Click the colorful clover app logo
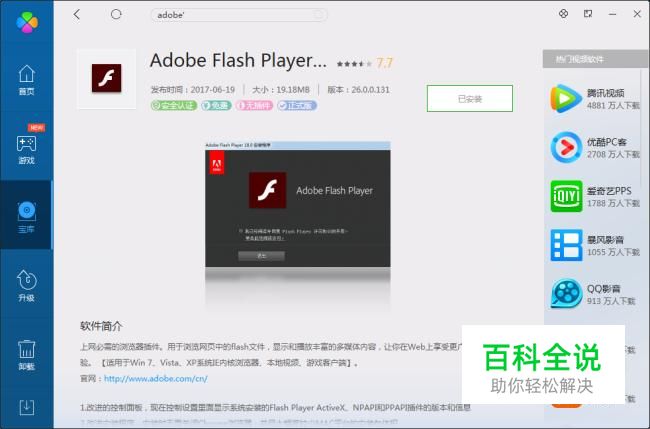Image resolution: width=650 pixels, height=429 pixels. pos(27,22)
